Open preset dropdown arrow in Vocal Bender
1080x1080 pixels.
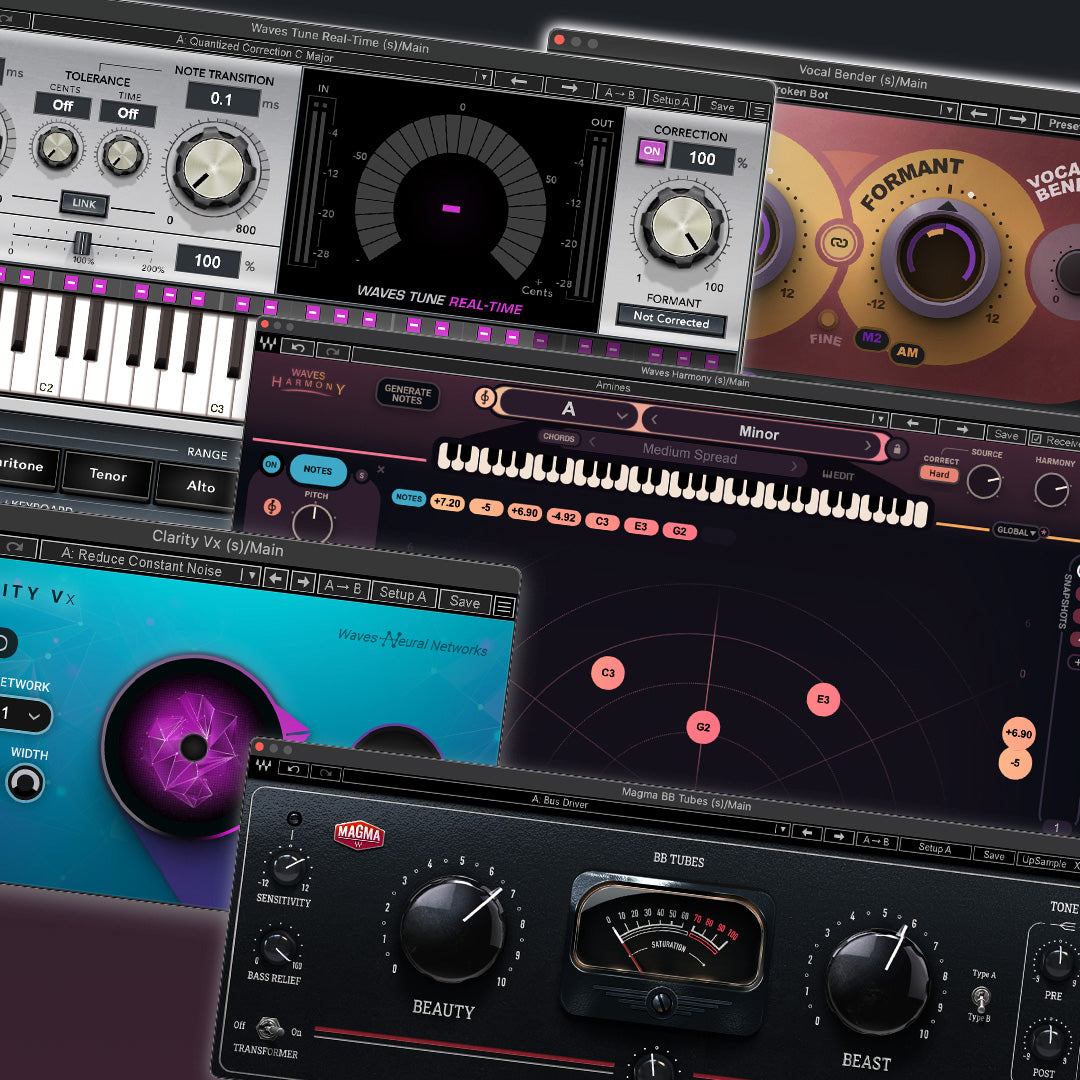[949, 109]
